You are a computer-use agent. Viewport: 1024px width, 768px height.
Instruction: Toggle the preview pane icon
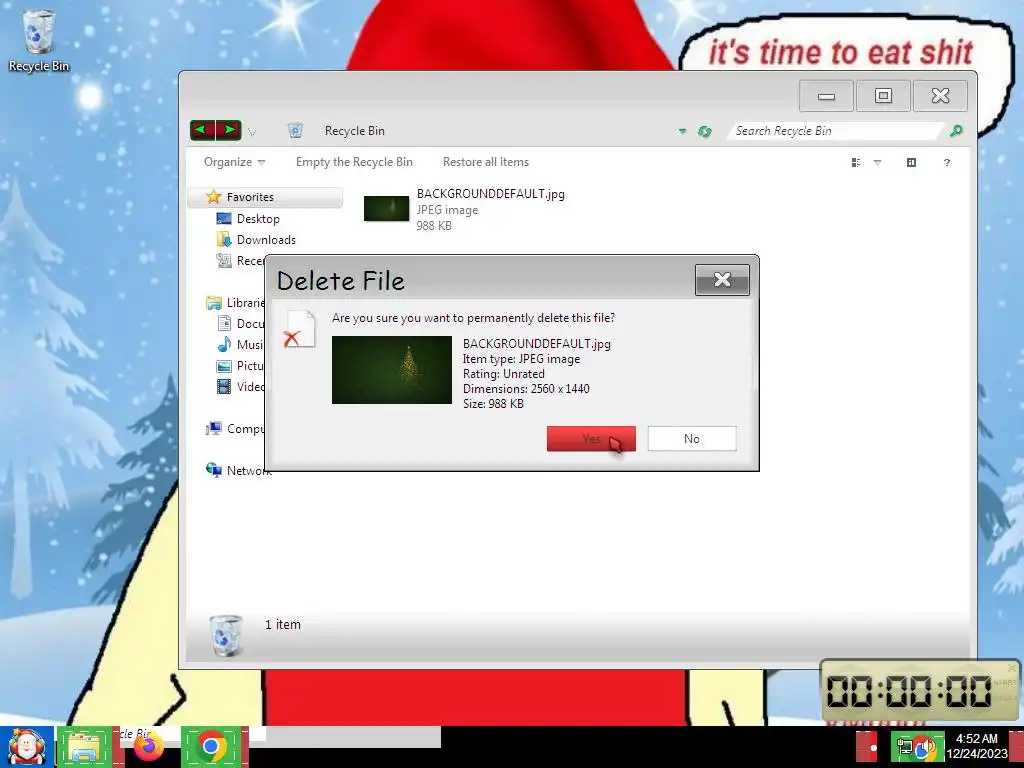pos(911,163)
